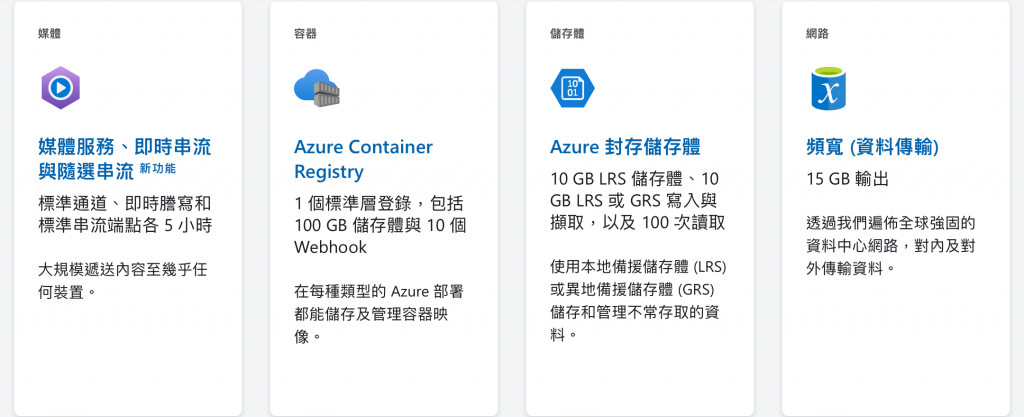Click the 媒體 category label
Image resolution: width=1024 pixels, height=417 pixels.
(50, 34)
